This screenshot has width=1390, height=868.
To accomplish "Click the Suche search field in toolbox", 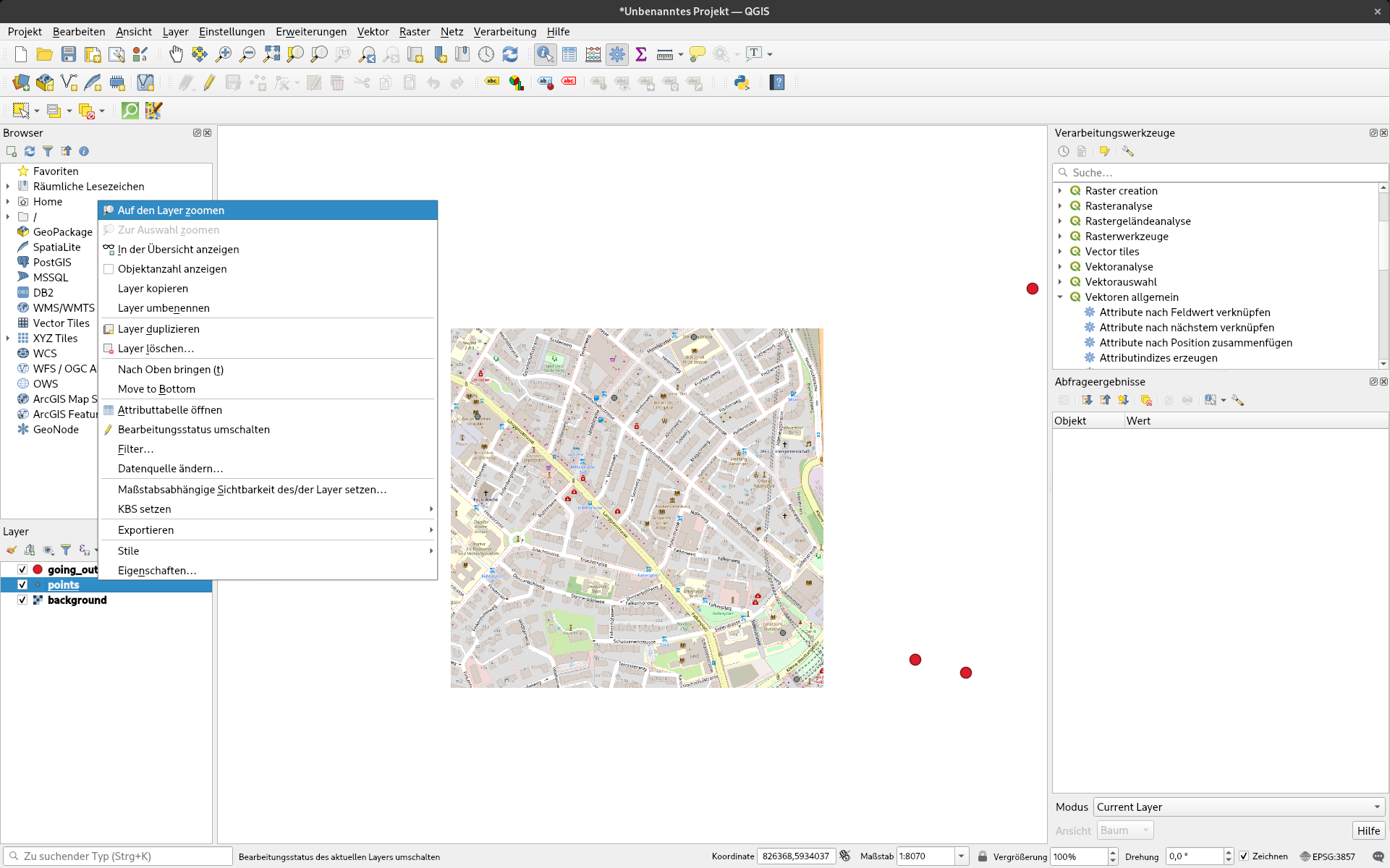I will click(x=1223, y=172).
